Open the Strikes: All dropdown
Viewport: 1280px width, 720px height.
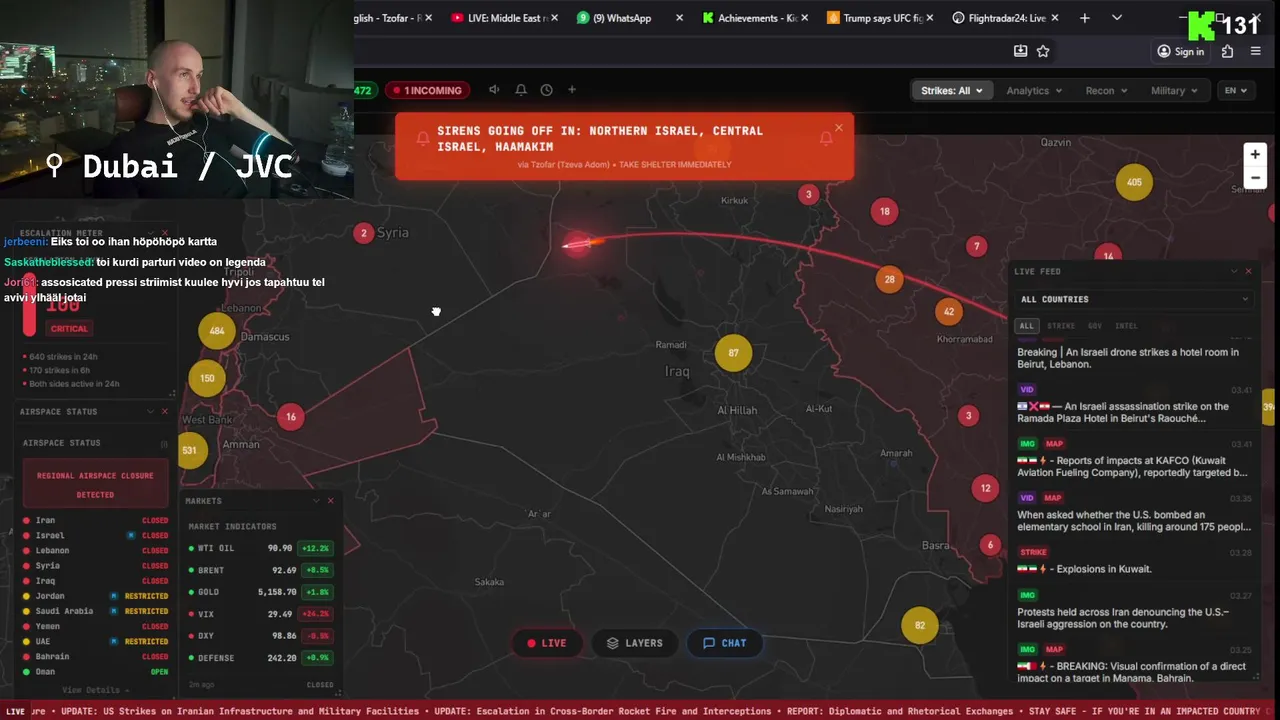[951, 90]
